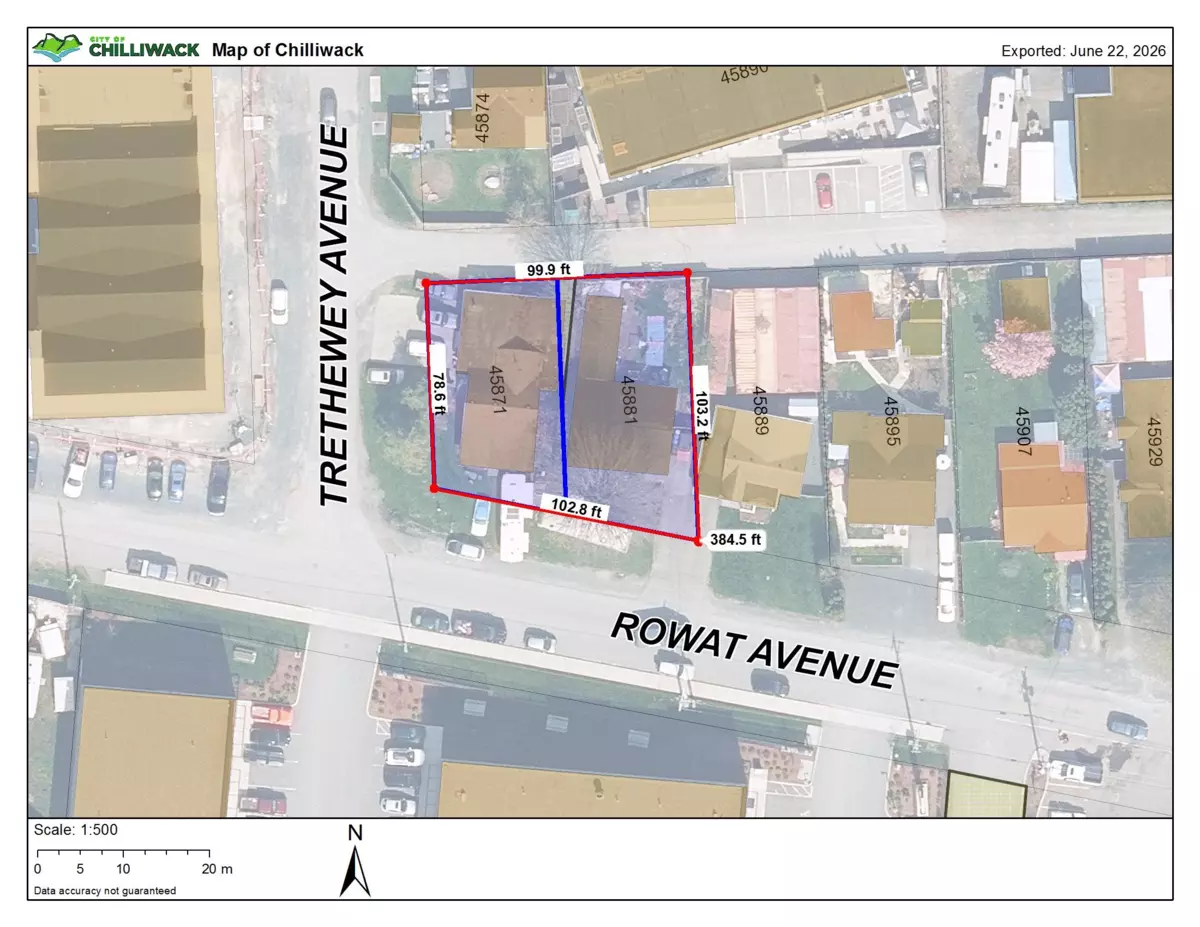Click the Exported date text
Screen dimensions: 1200x927
pos(1083,51)
